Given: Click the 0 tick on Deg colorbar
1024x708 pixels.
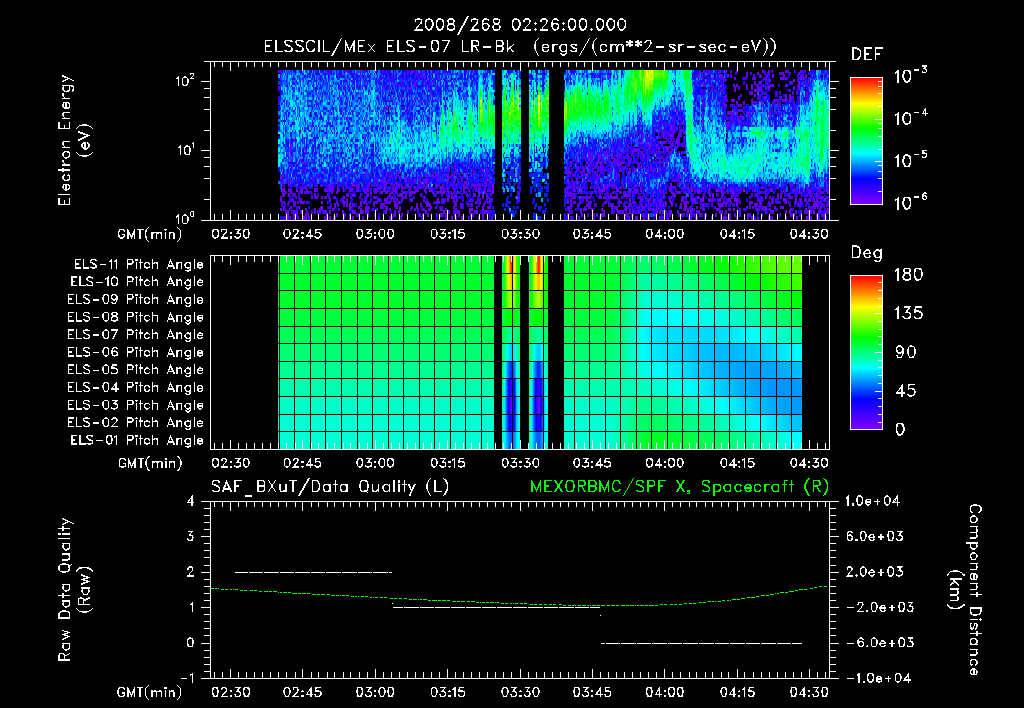Looking at the screenshot, I should 900,429.
